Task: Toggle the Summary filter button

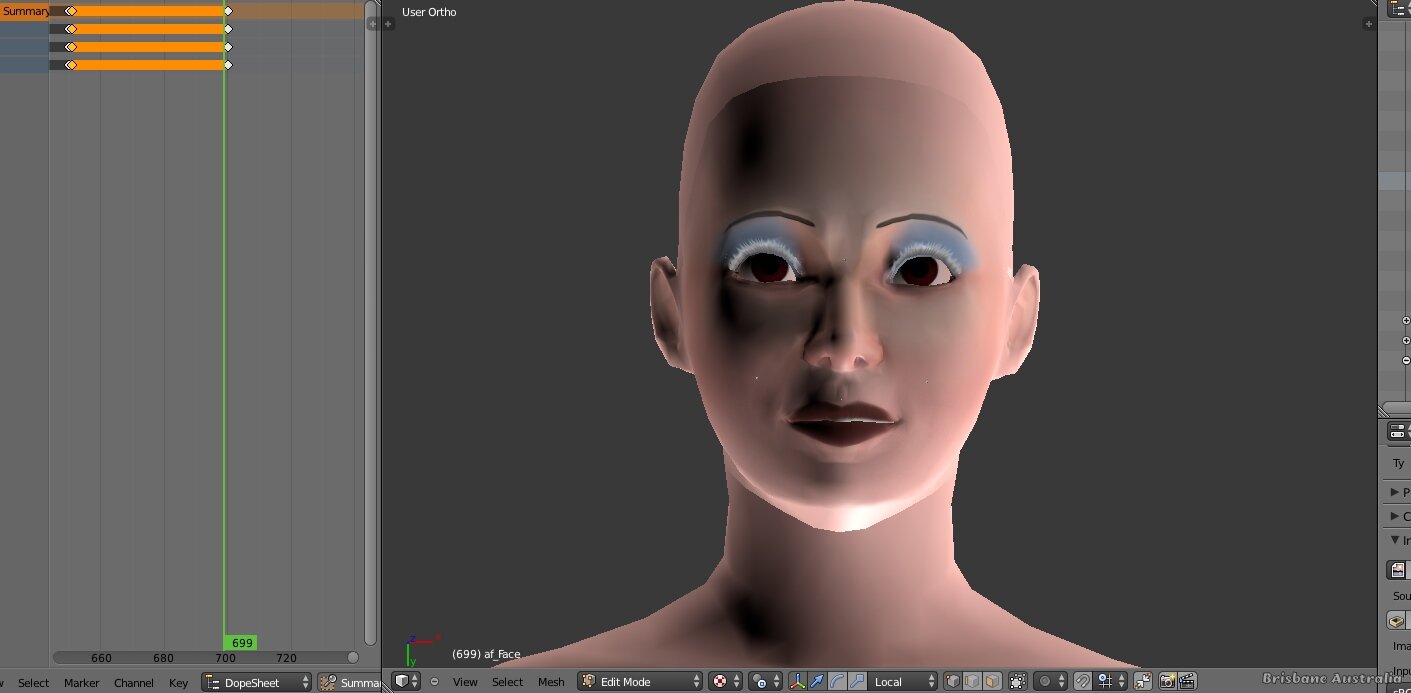Action: click(x=349, y=682)
